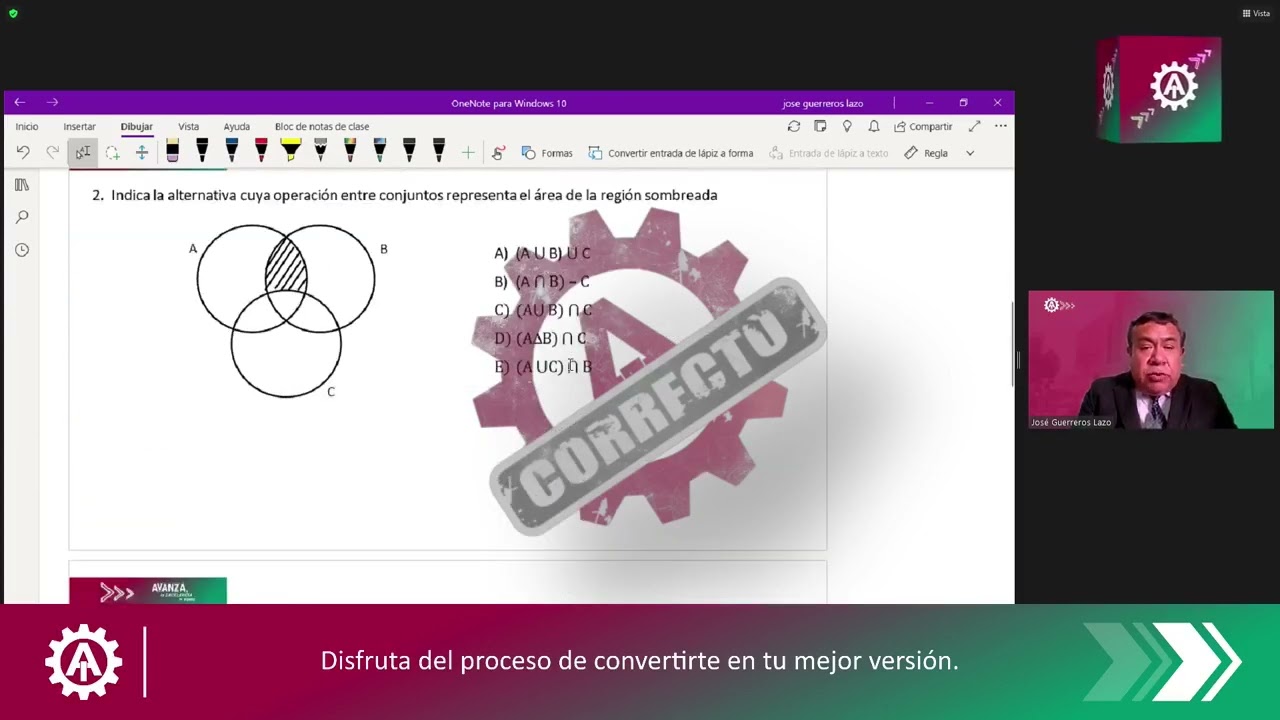
Task: Open recent notes clock icon
Action: (22, 249)
